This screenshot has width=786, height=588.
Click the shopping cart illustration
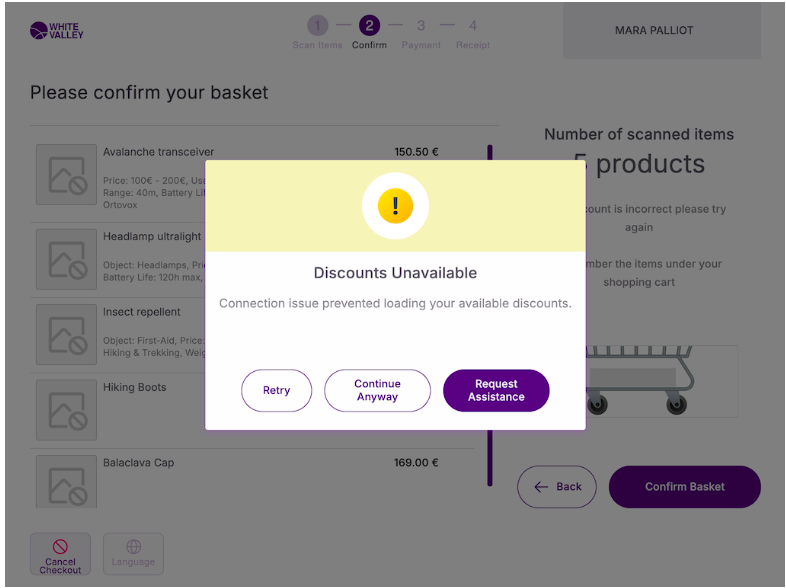coord(636,379)
